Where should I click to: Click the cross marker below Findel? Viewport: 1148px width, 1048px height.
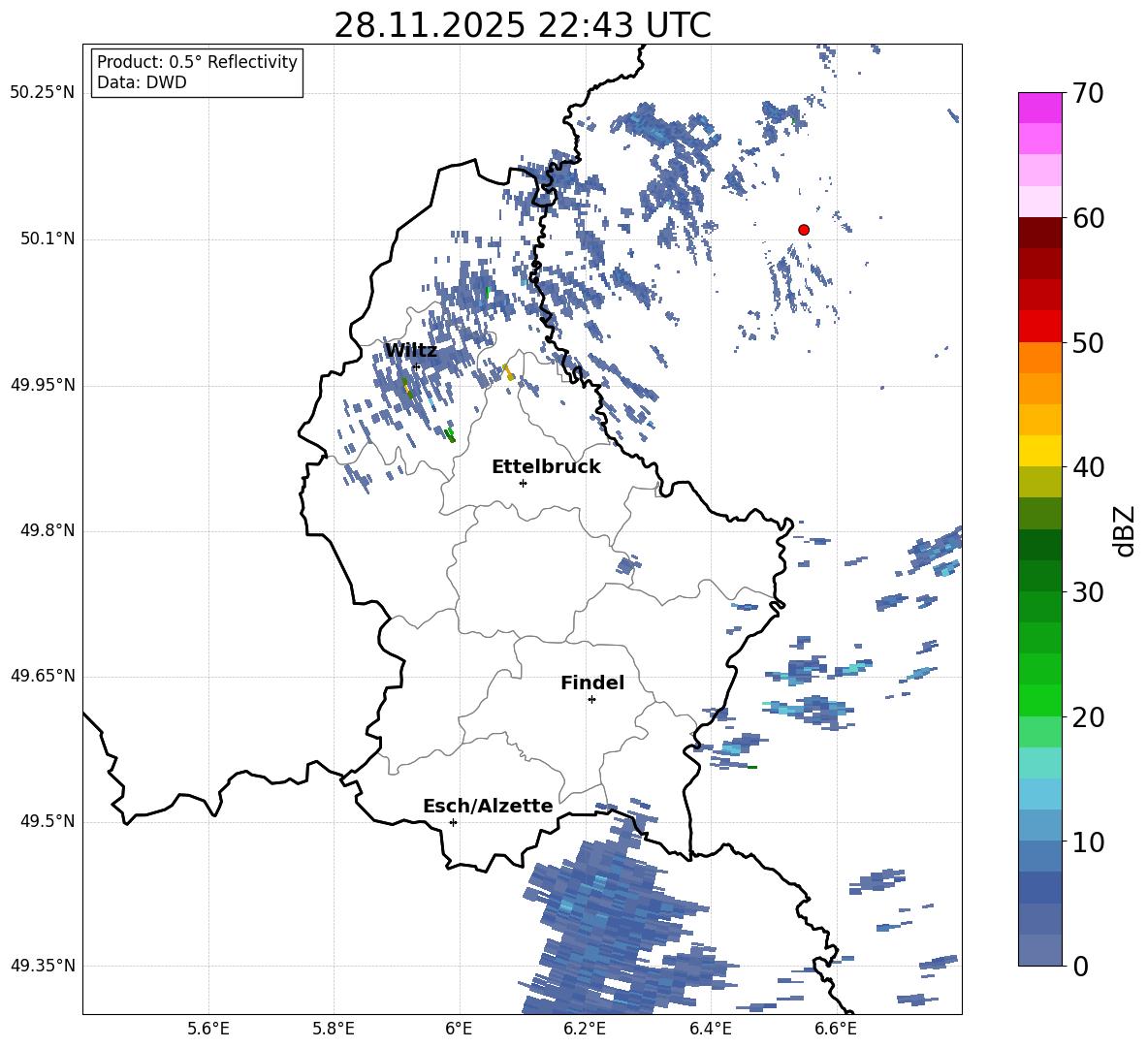pos(591,700)
